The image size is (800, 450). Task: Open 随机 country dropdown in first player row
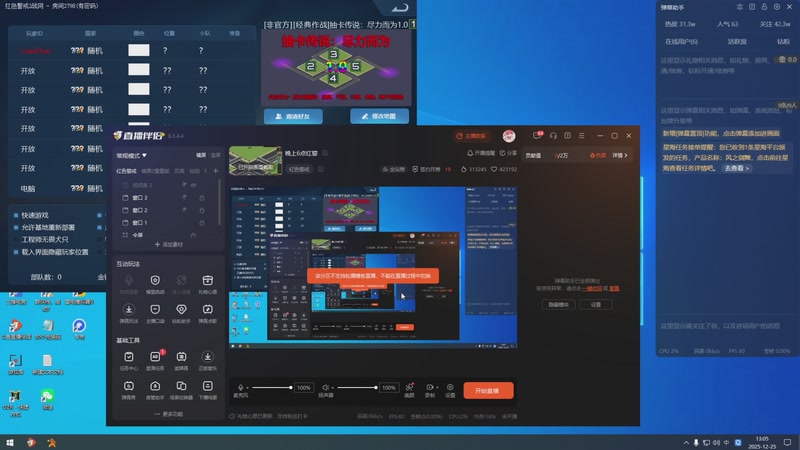(87, 51)
